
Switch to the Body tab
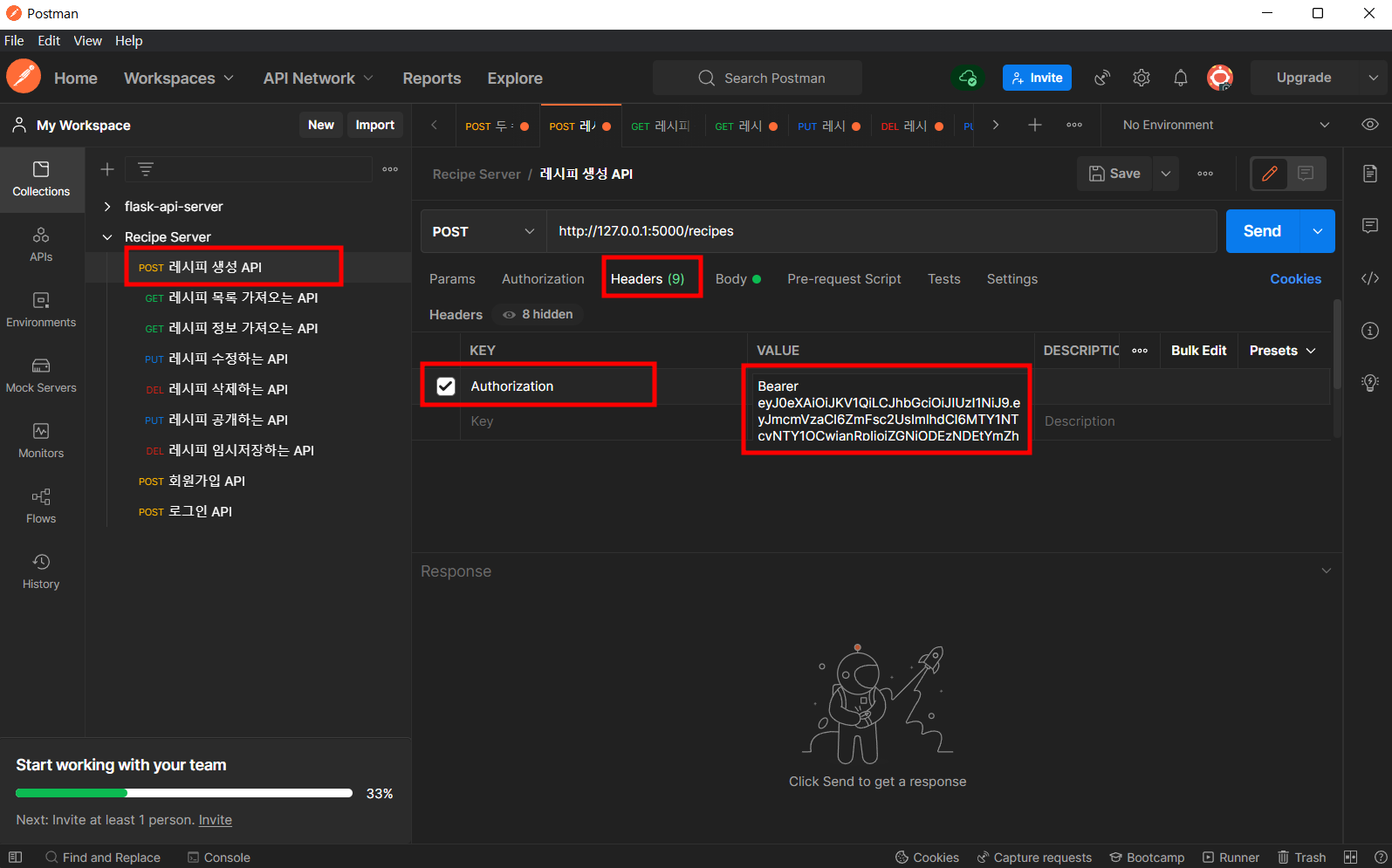click(738, 279)
